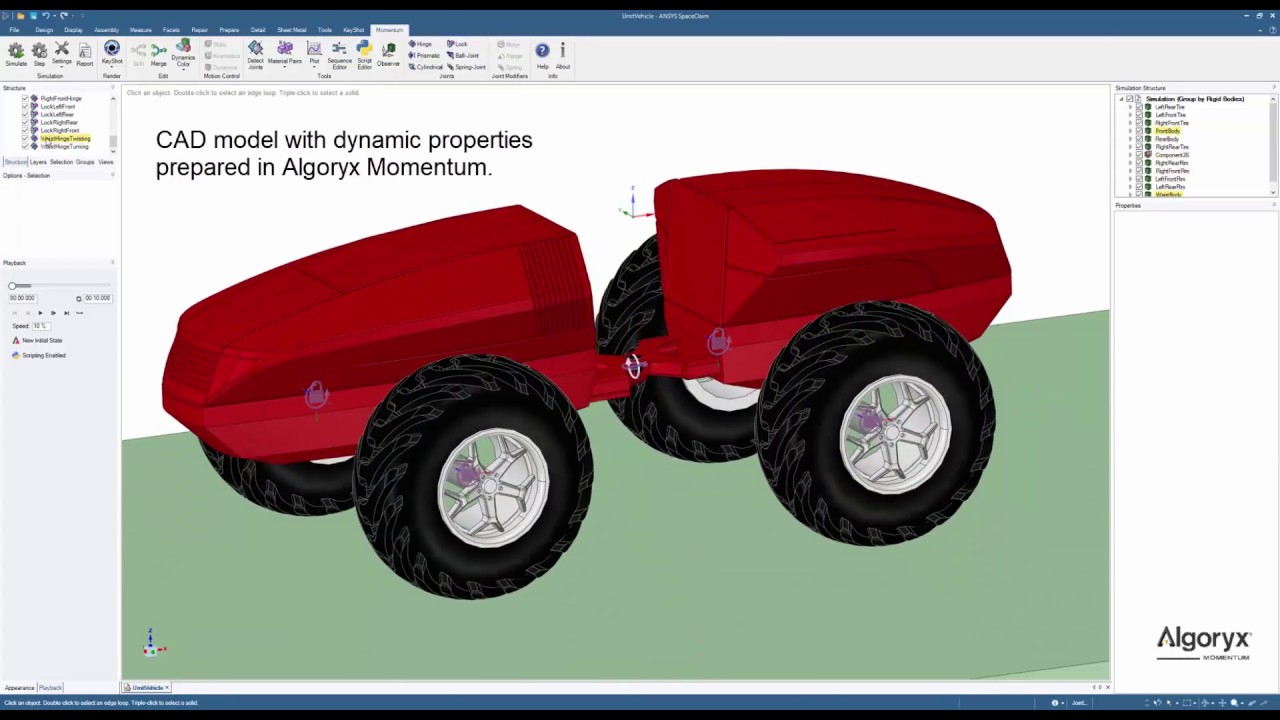
Task: Click the open folder icon in title bar
Action: [20, 16]
